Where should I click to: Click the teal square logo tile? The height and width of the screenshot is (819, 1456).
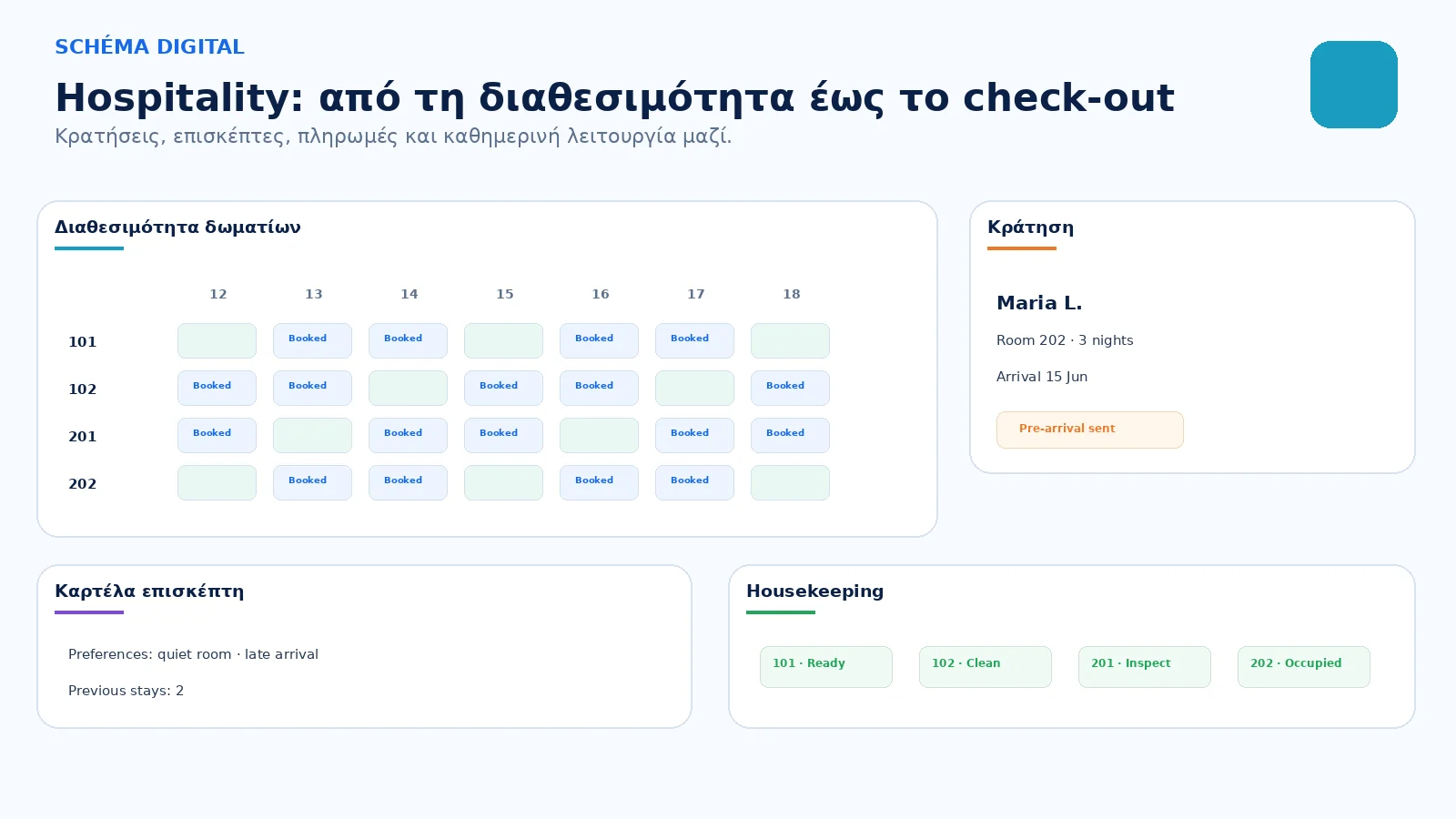[1354, 85]
